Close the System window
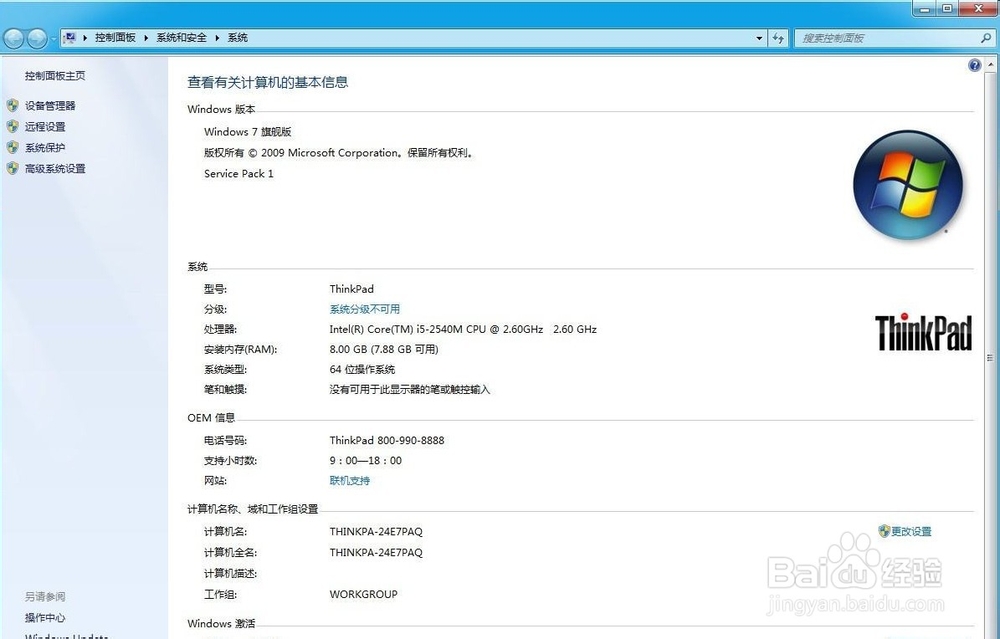The height and width of the screenshot is (639, 1000). (x=979, y=8)
